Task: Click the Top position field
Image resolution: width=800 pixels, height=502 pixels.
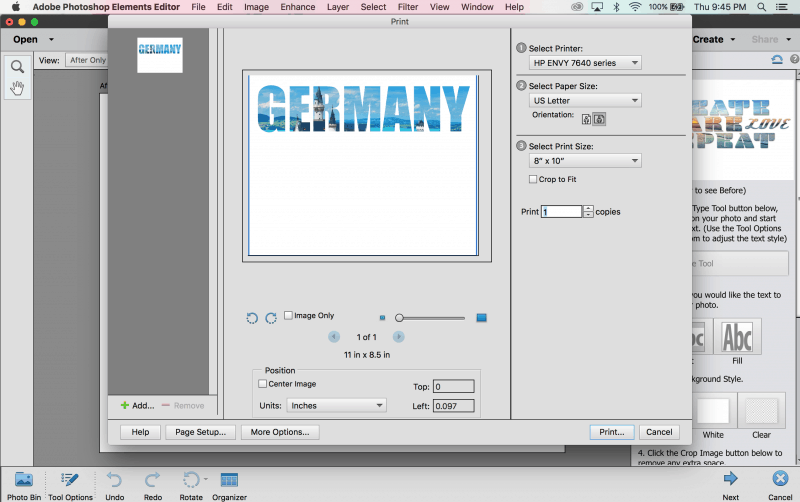Action: (x=454, y=386)
